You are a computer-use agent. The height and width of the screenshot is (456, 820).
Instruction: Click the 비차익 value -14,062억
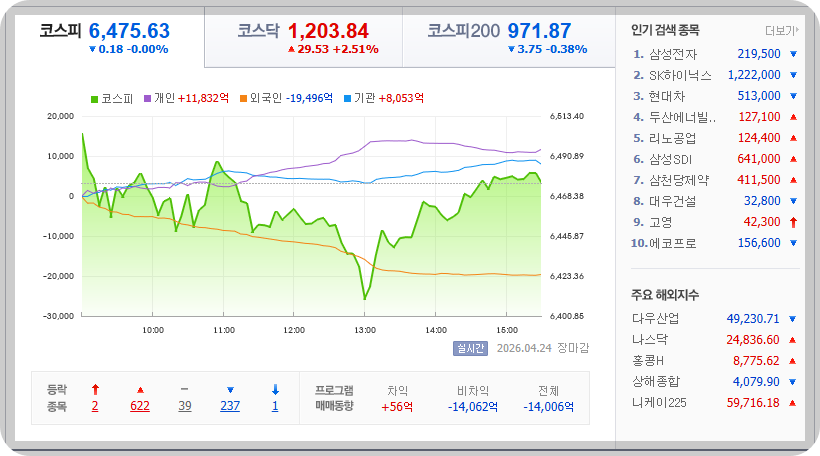pyautogui.click(x=473, y=407)
